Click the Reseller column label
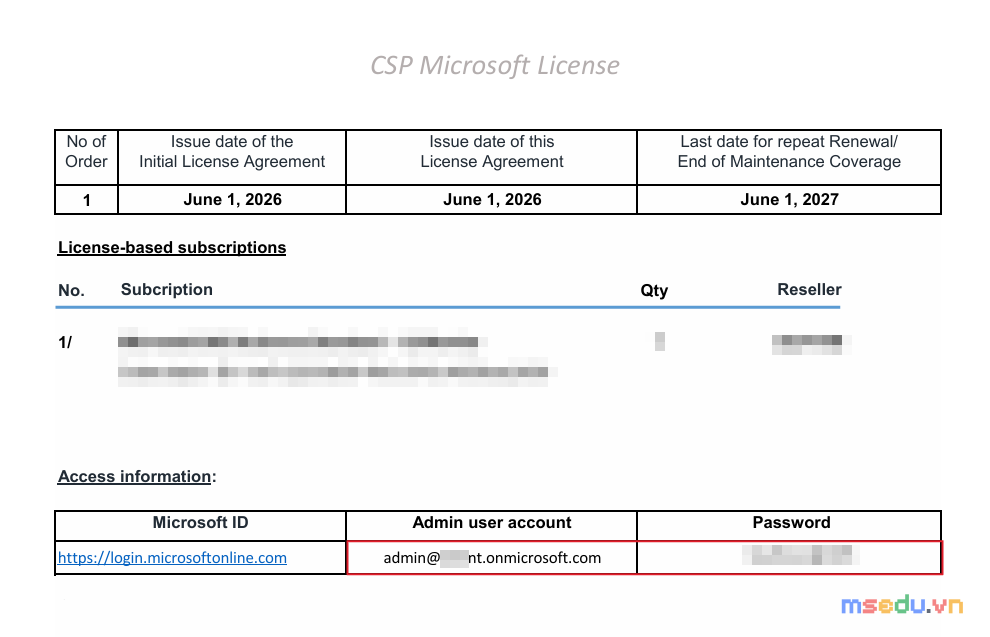The width and height of the screenshot is (990, 637). (x=809, y=290)
